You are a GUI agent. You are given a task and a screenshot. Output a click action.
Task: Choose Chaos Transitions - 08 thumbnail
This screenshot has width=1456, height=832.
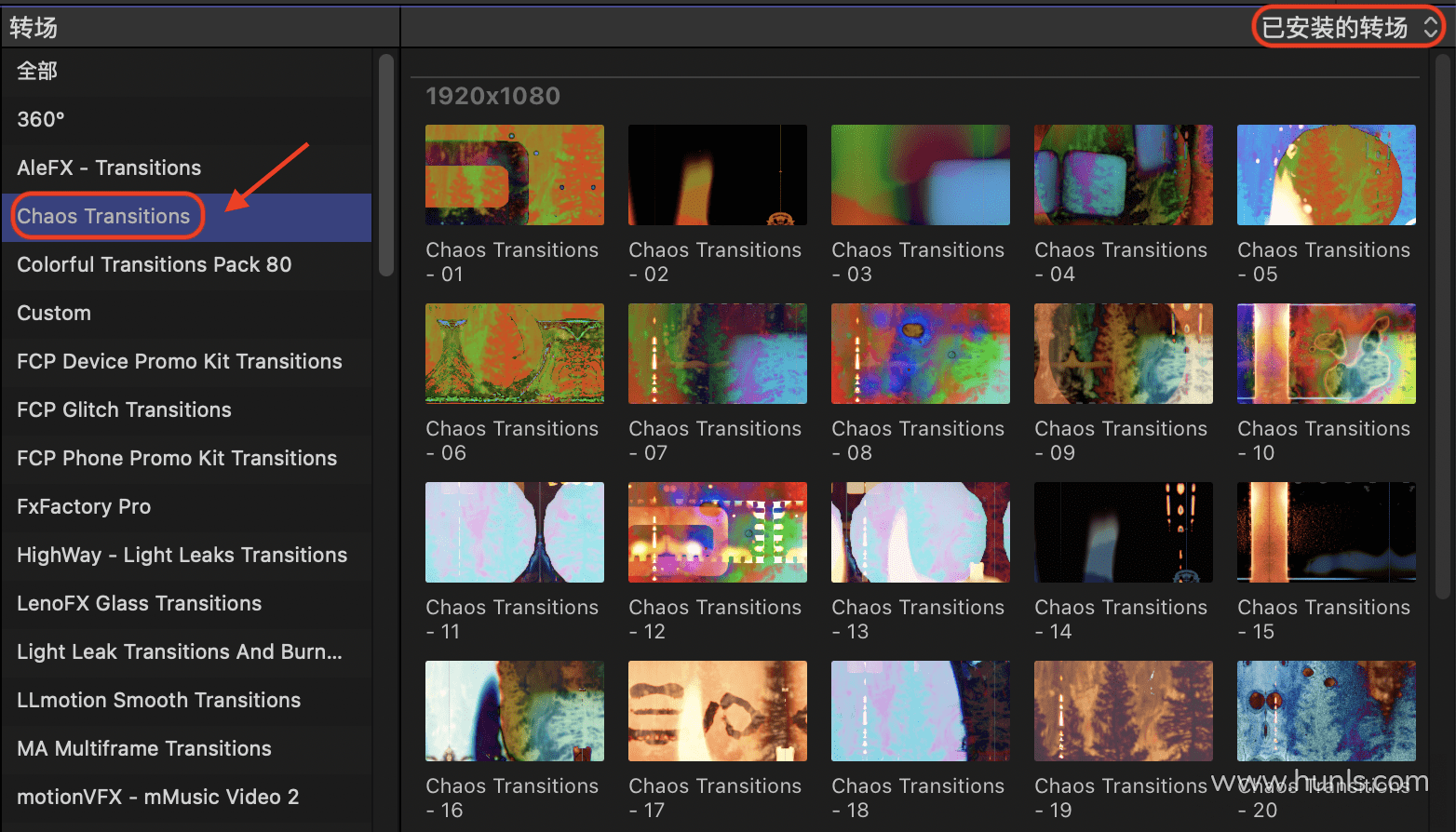click(920, 354)
